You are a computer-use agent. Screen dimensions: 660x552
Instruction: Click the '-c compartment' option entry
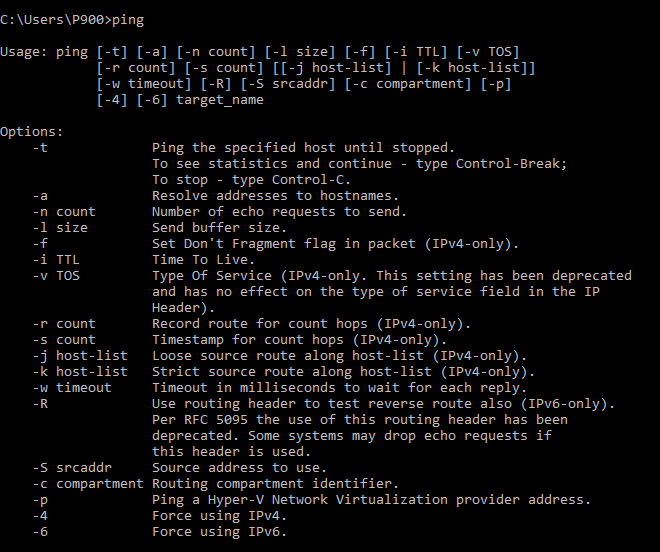(88, 484)
